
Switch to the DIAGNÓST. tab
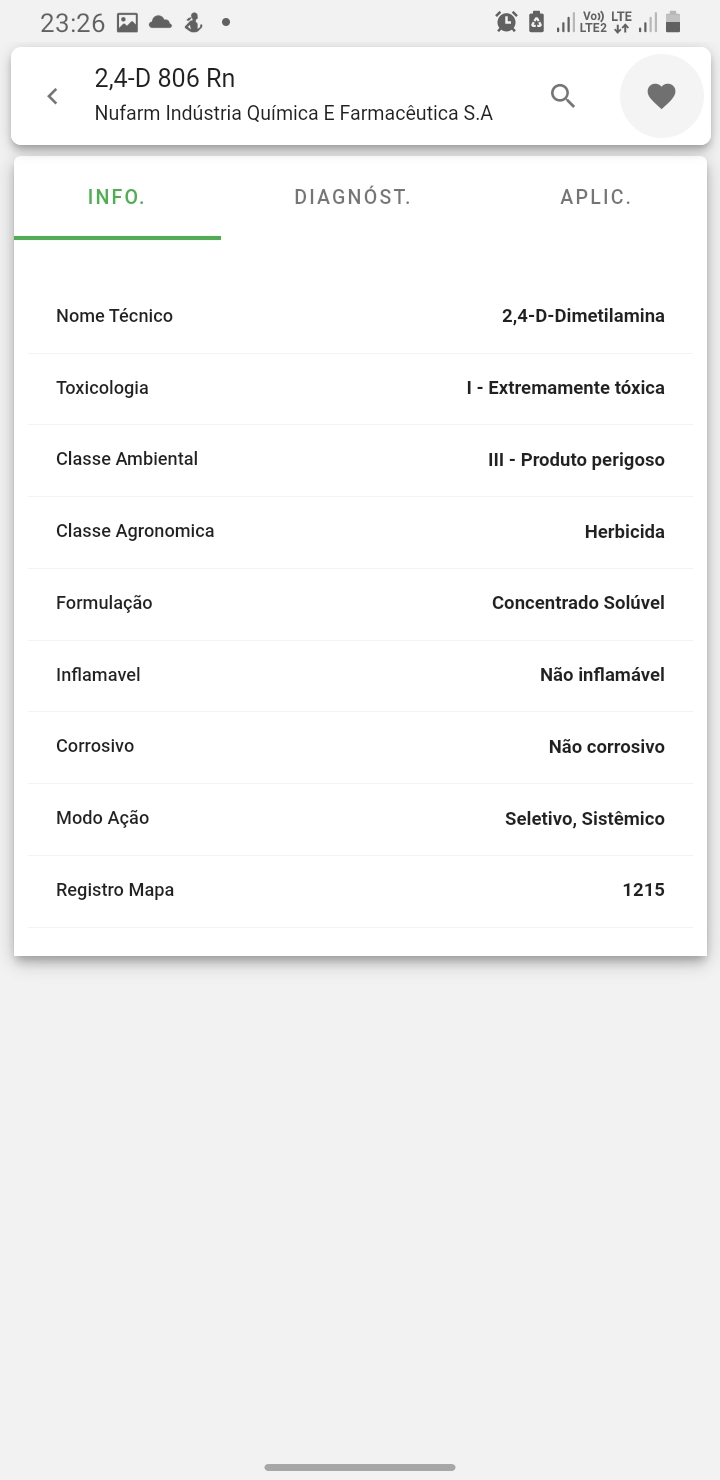(352, 197)
